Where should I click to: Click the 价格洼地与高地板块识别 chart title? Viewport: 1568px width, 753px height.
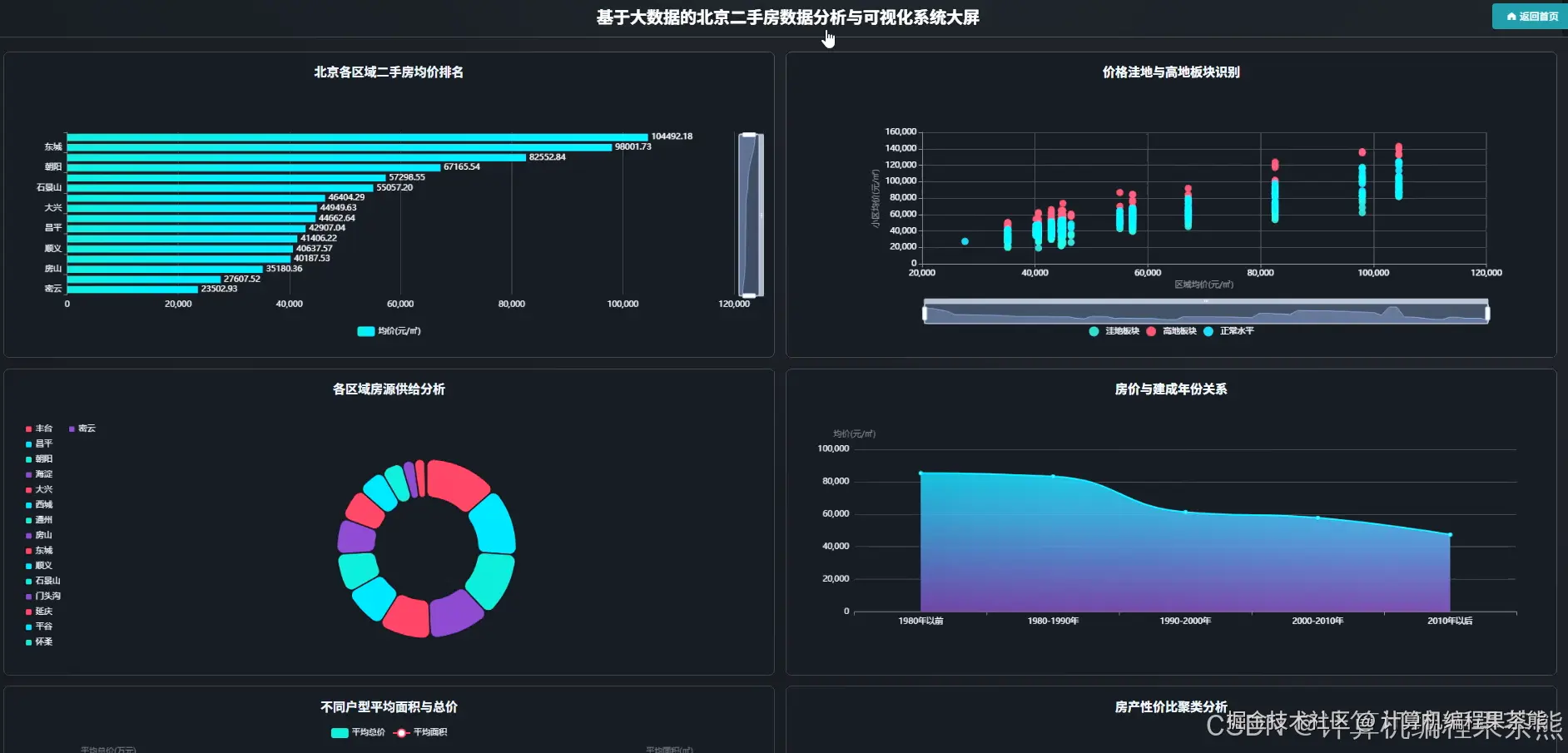(x=1171, y=72)
